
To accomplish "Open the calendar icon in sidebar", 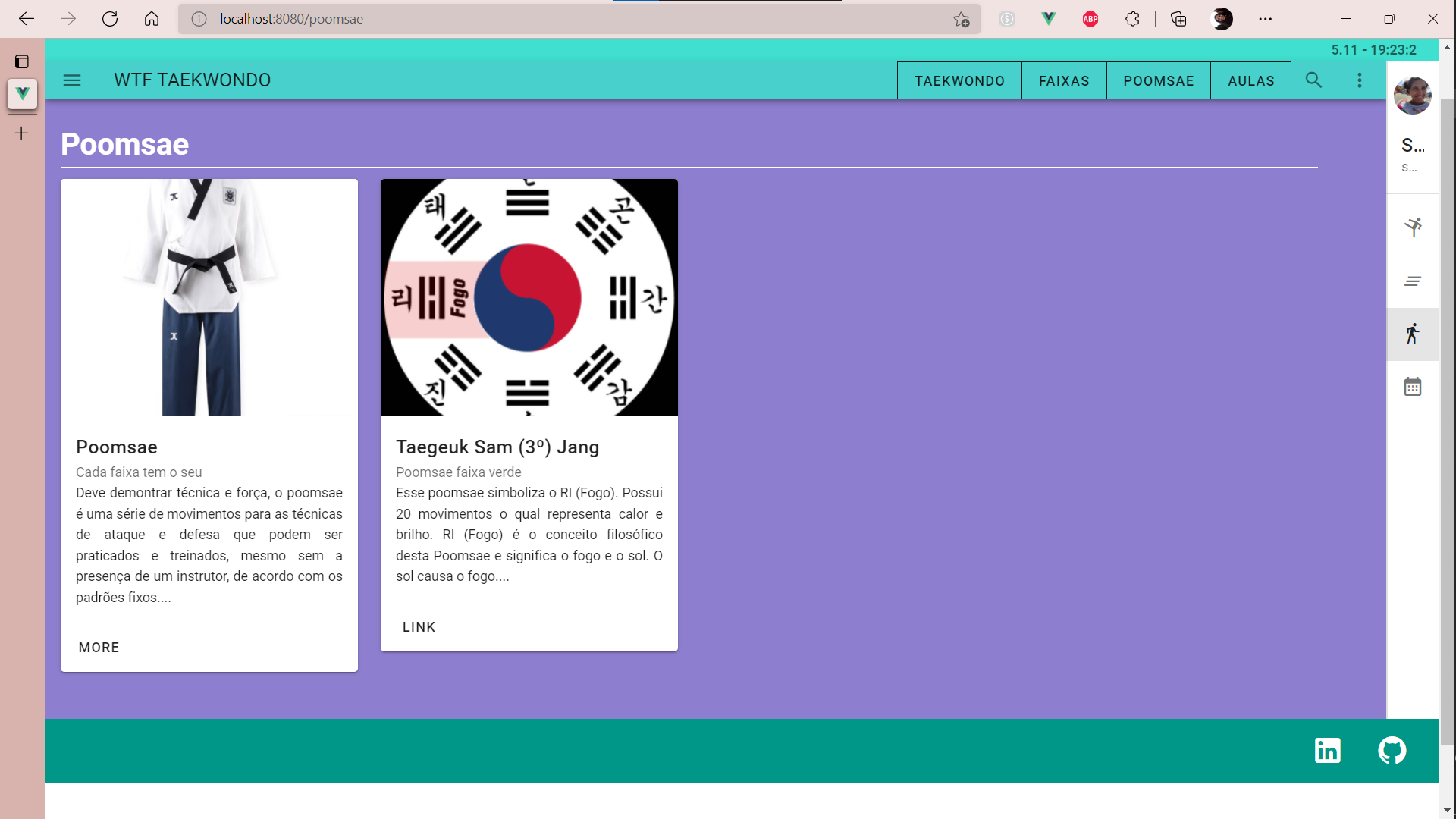I will click(1412, 387).
